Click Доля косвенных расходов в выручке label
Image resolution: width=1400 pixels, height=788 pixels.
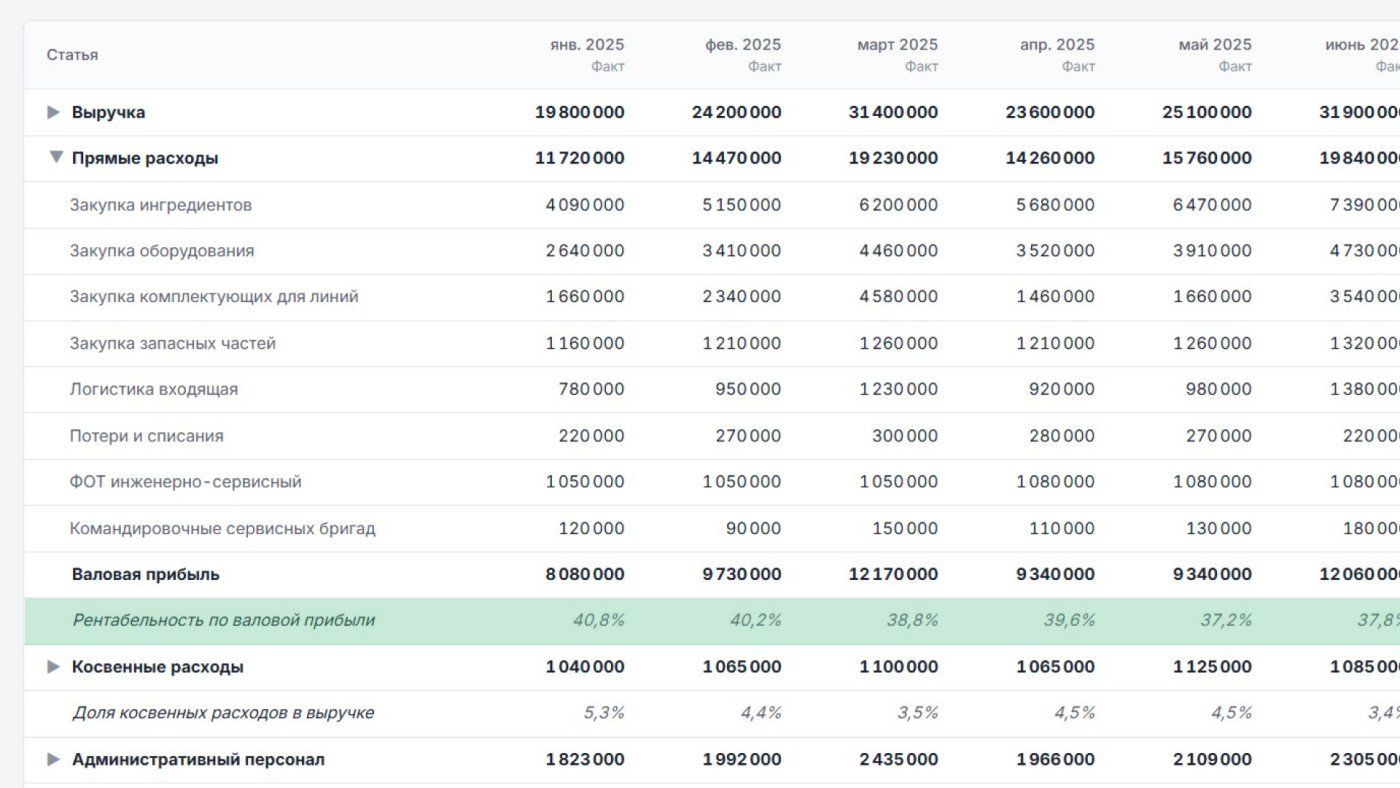point(223,713)
